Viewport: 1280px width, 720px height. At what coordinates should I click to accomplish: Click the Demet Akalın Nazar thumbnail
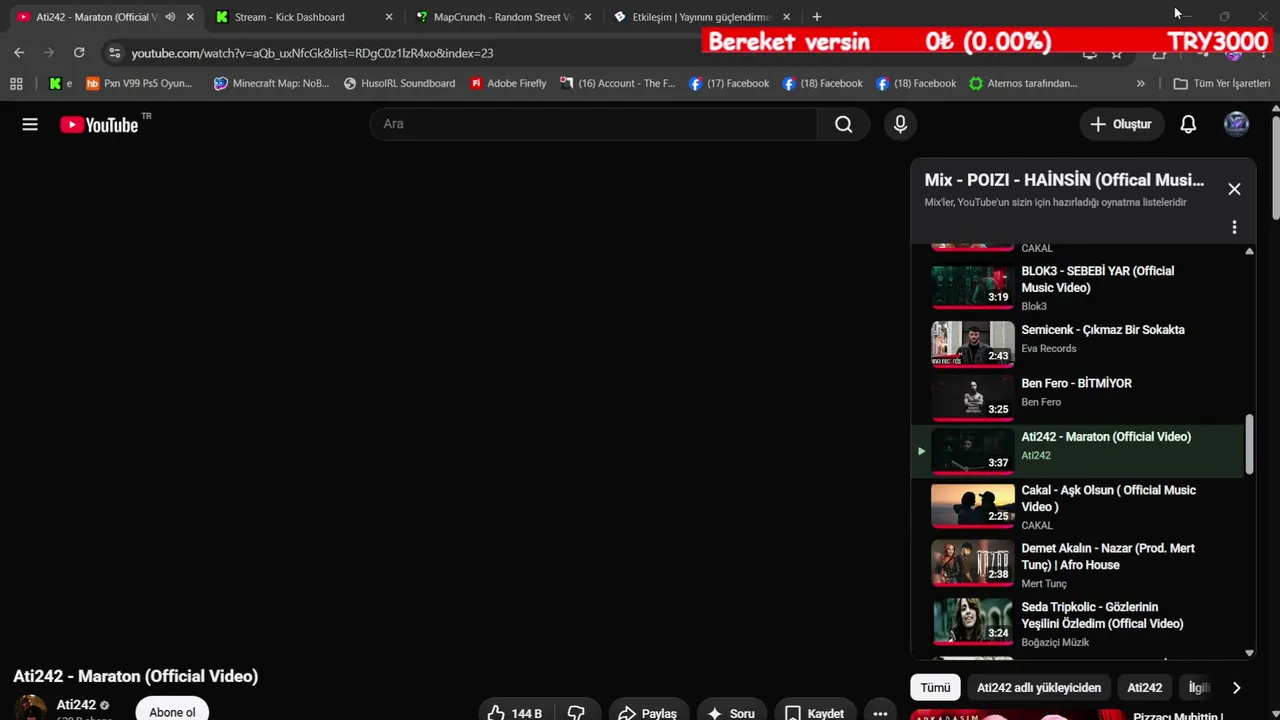click(973, 563)
